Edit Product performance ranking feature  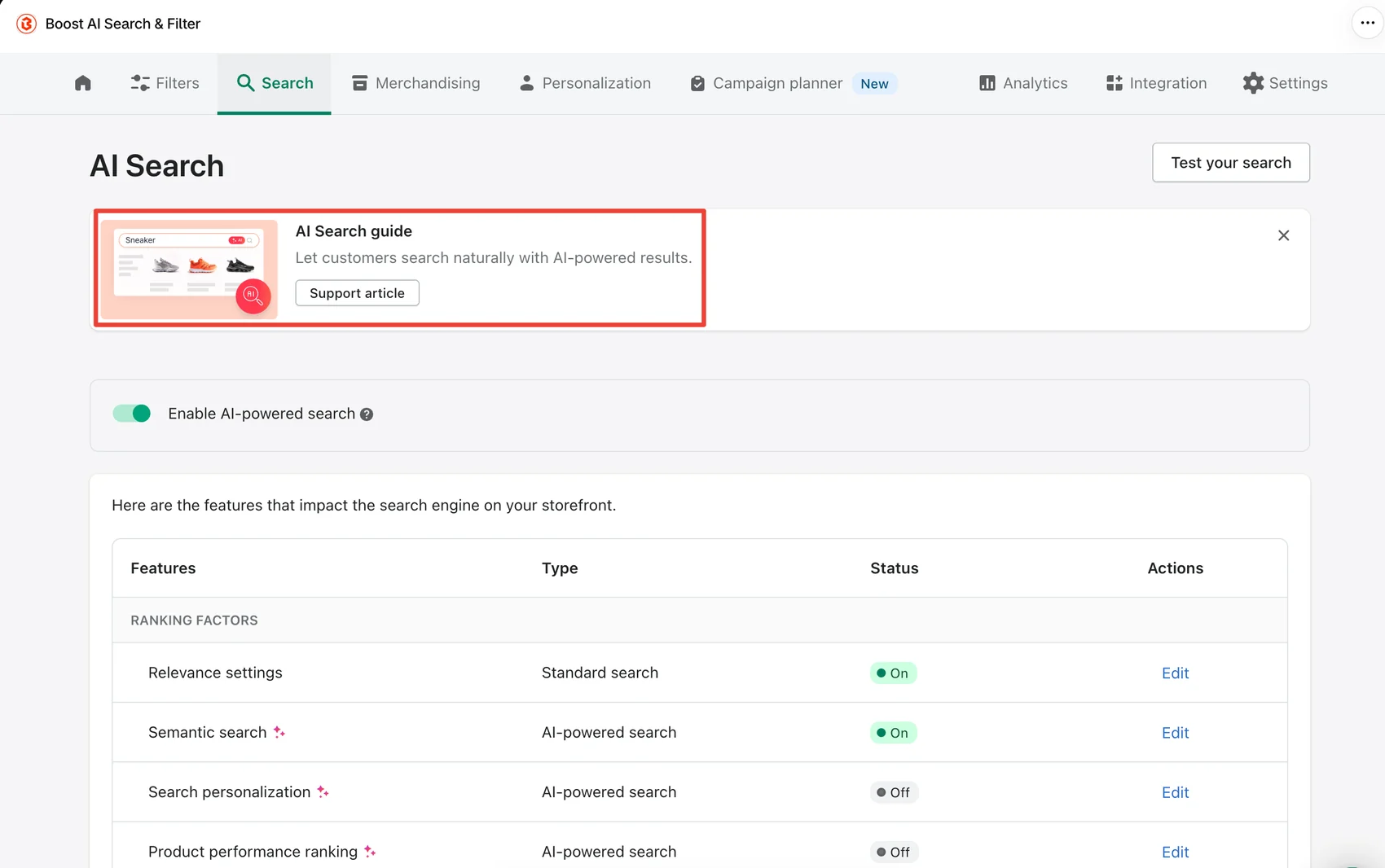click(1175, 851)
